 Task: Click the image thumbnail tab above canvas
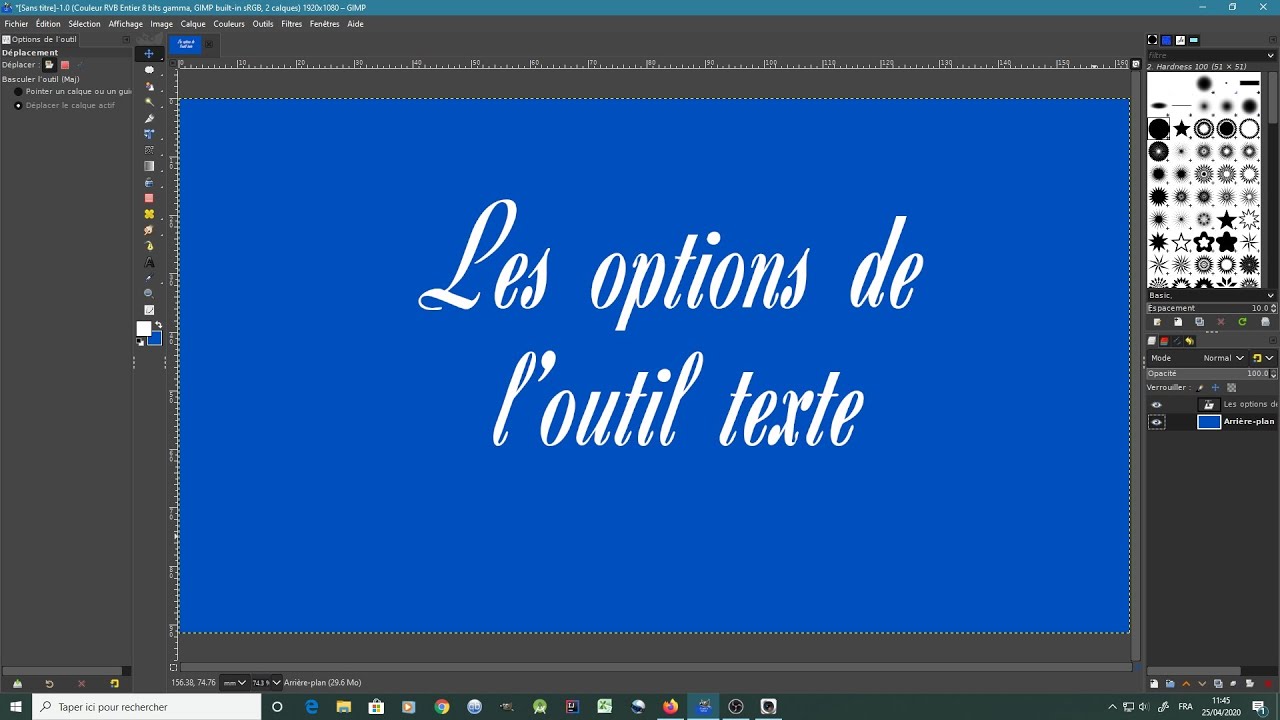185,44
